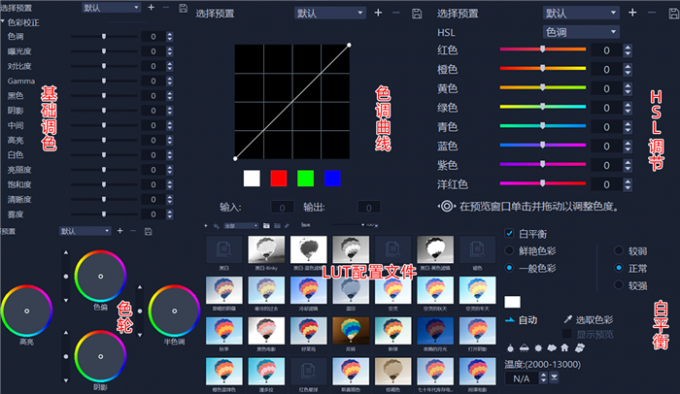The width and height of the screenshot is (680, 394).
Task: Adjust the 色调 value stepper in basic correction
Action: (170, 37)
